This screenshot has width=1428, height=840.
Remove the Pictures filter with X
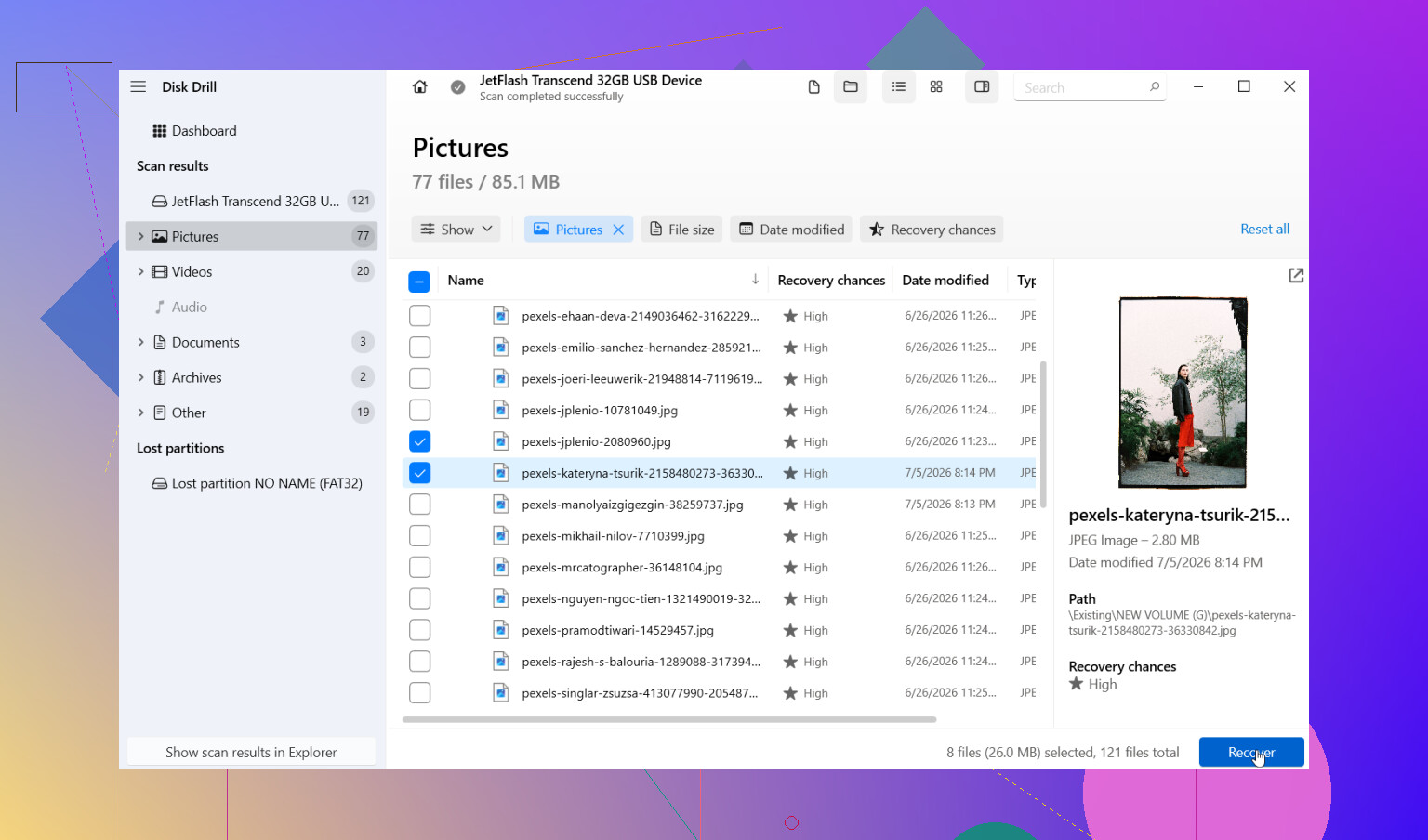618,230
